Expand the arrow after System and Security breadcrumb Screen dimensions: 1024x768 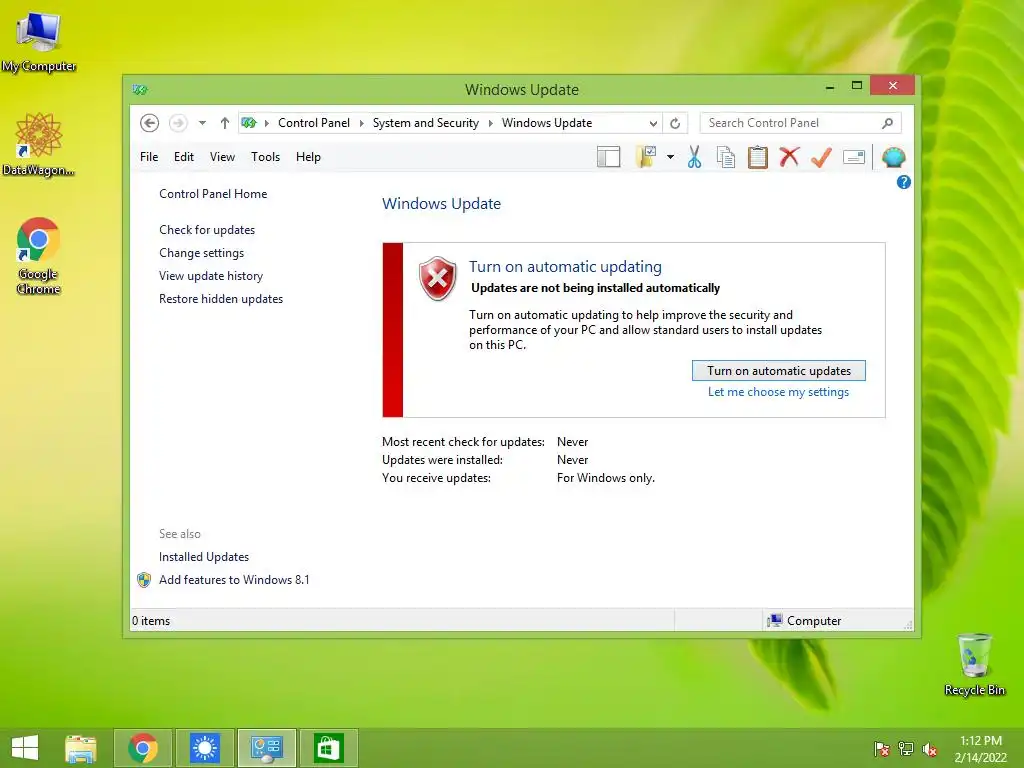(490, 123)
